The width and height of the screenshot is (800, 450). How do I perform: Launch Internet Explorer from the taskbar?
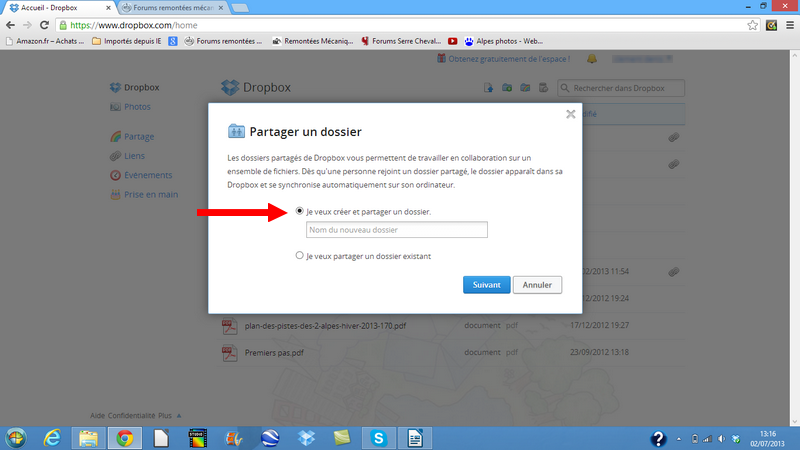pos(52,438)
